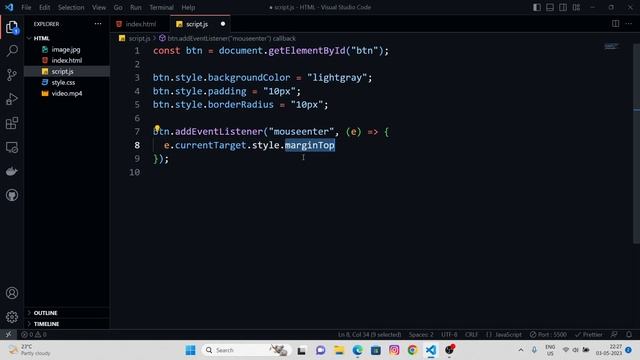Open the File menu

[26, 7]
